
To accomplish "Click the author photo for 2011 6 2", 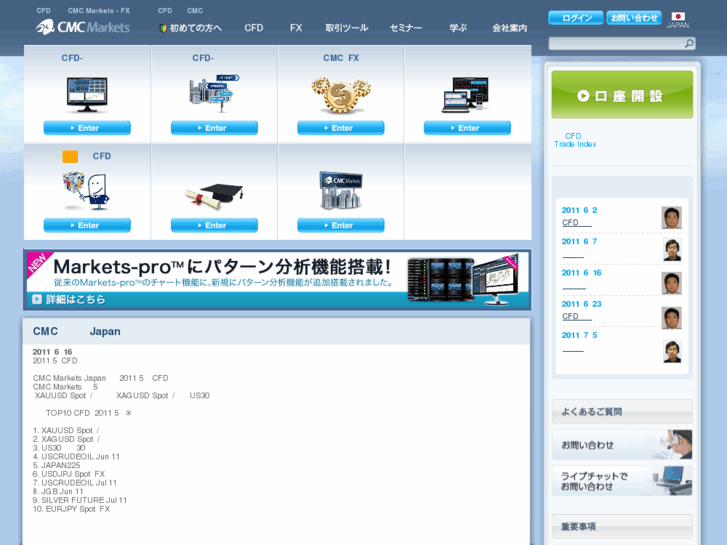I will 671,218.
